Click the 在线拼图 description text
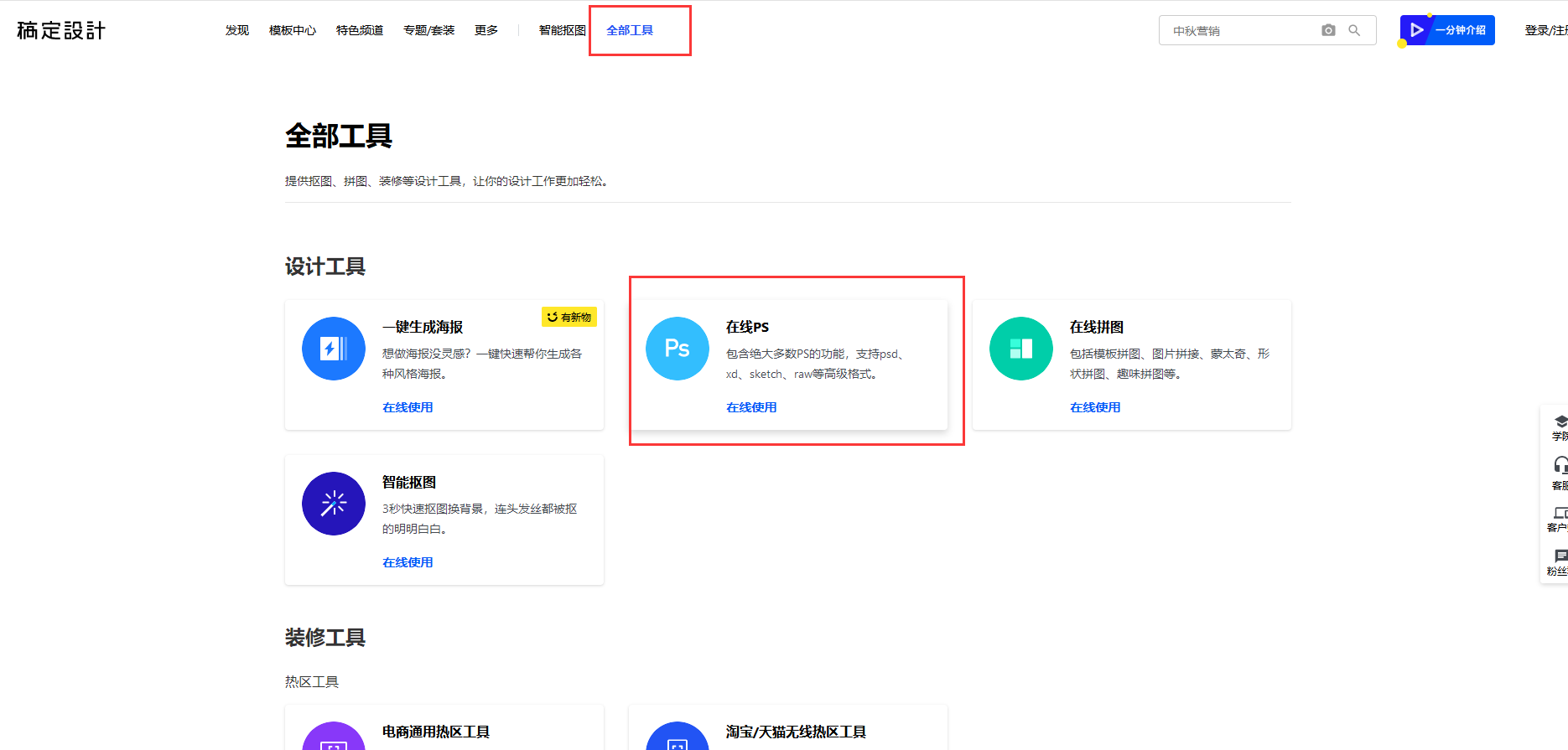The width and height of the screenshot is (1568, 750). (x=1170, y=364)
